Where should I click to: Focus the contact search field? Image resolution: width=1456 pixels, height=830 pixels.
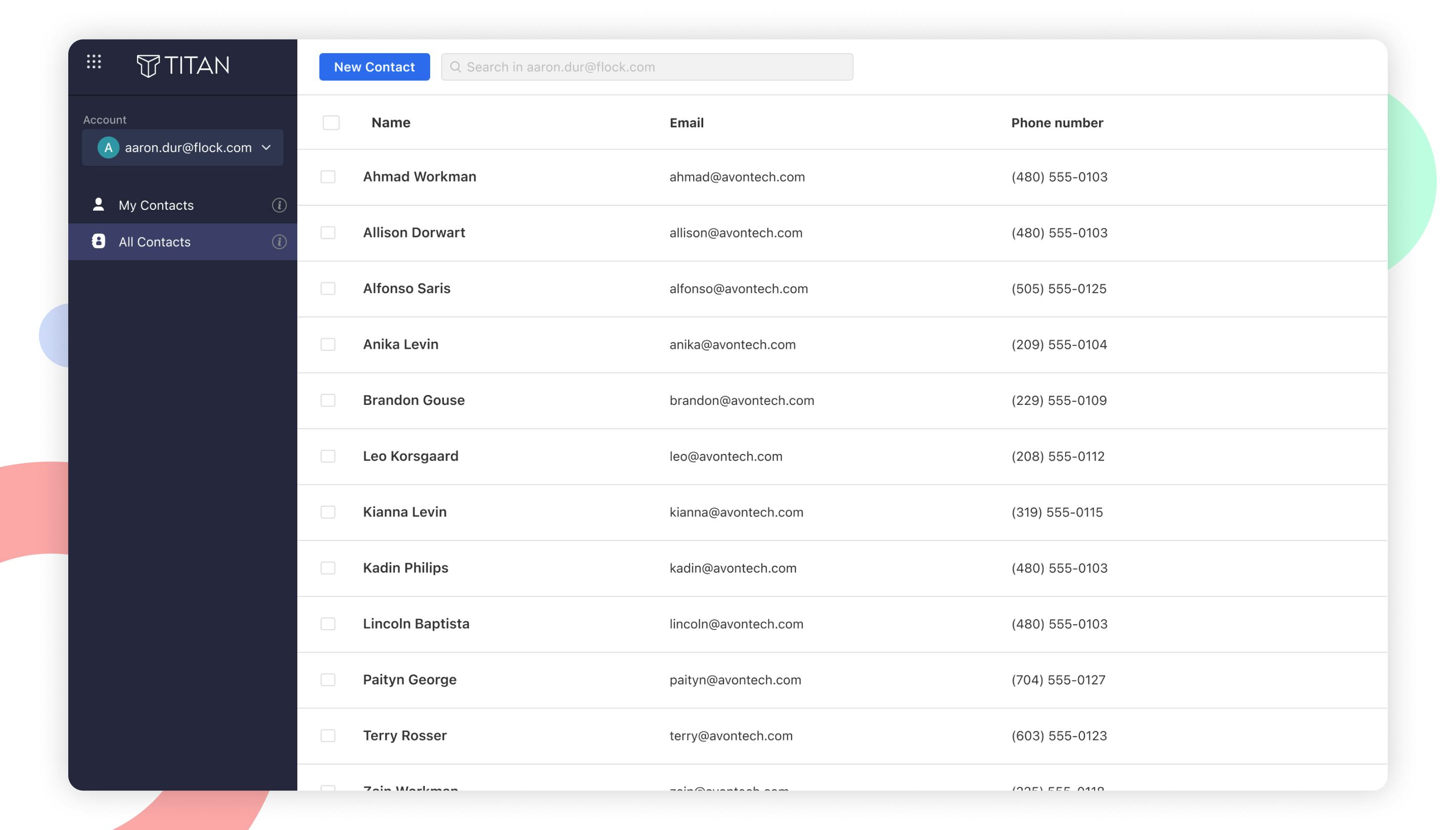[x=656, y=67]
